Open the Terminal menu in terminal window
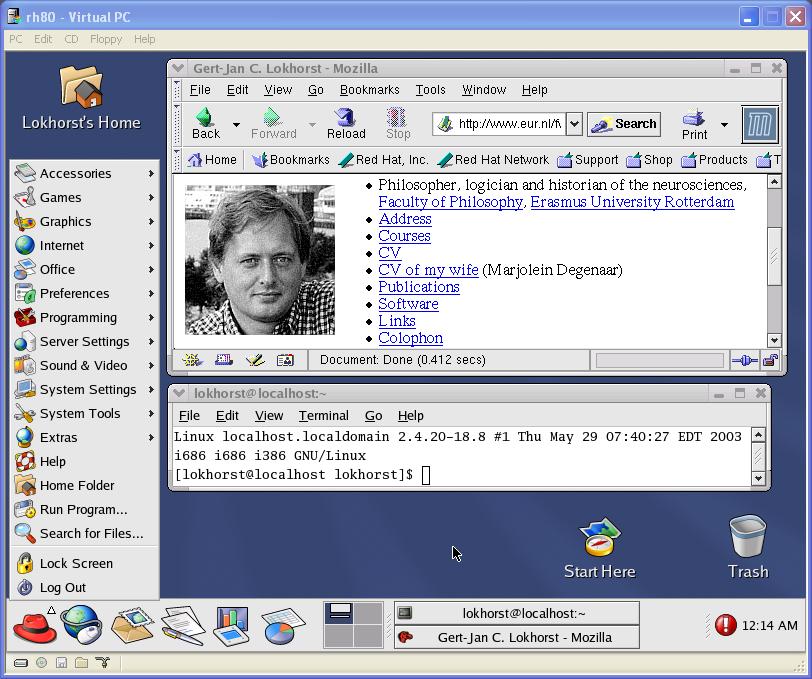This screenshot has height=679, width=812. pos(324,416)
